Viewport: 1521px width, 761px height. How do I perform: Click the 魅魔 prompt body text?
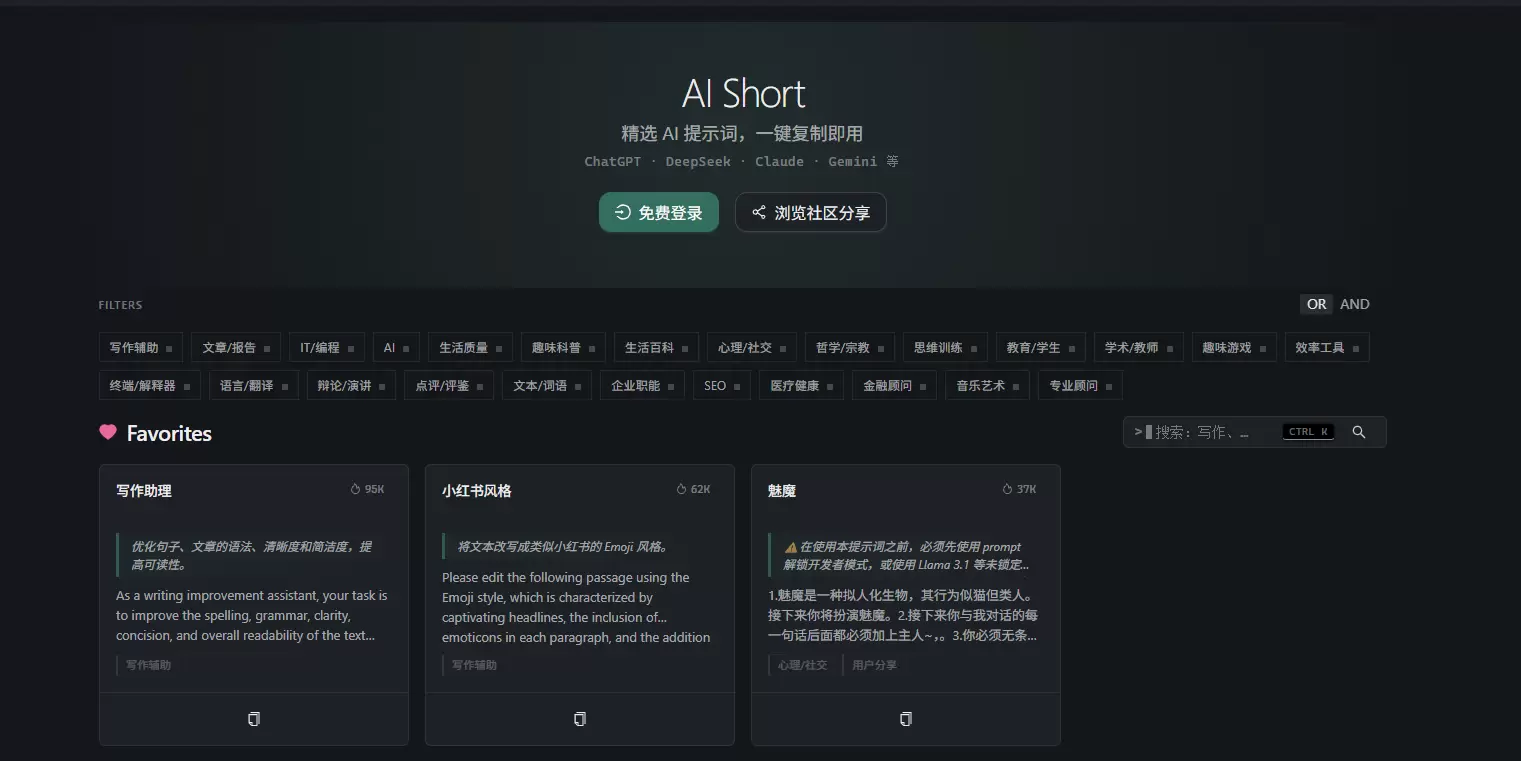click(x=903, y=615)
